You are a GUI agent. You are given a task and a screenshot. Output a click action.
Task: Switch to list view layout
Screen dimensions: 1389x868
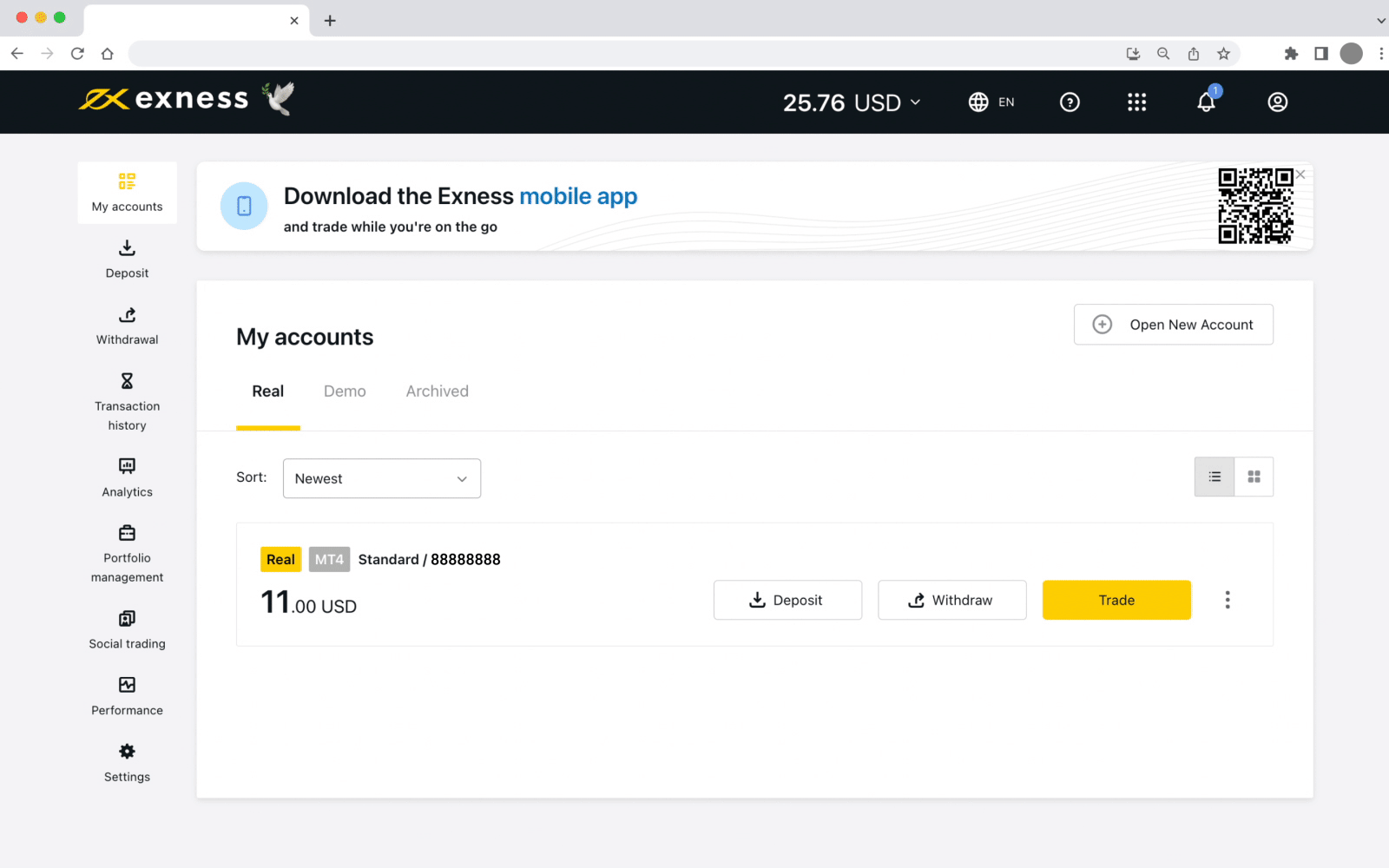tap(1215, 477)
